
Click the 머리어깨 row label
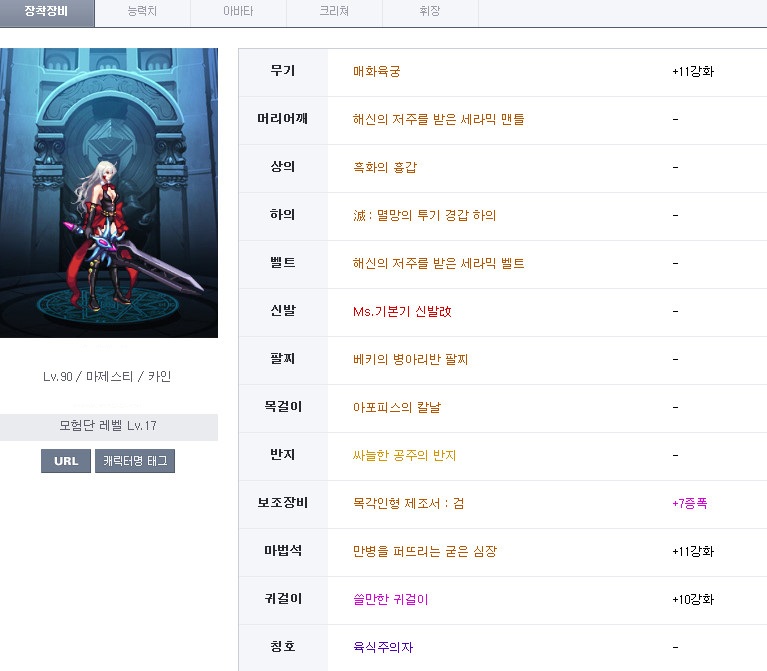coord(283,119)
